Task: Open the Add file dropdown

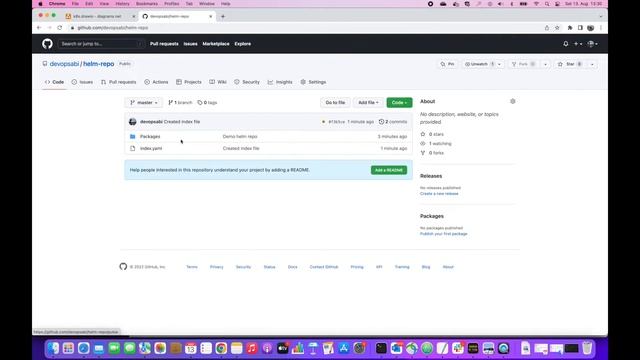Action: tap(368, 103)
